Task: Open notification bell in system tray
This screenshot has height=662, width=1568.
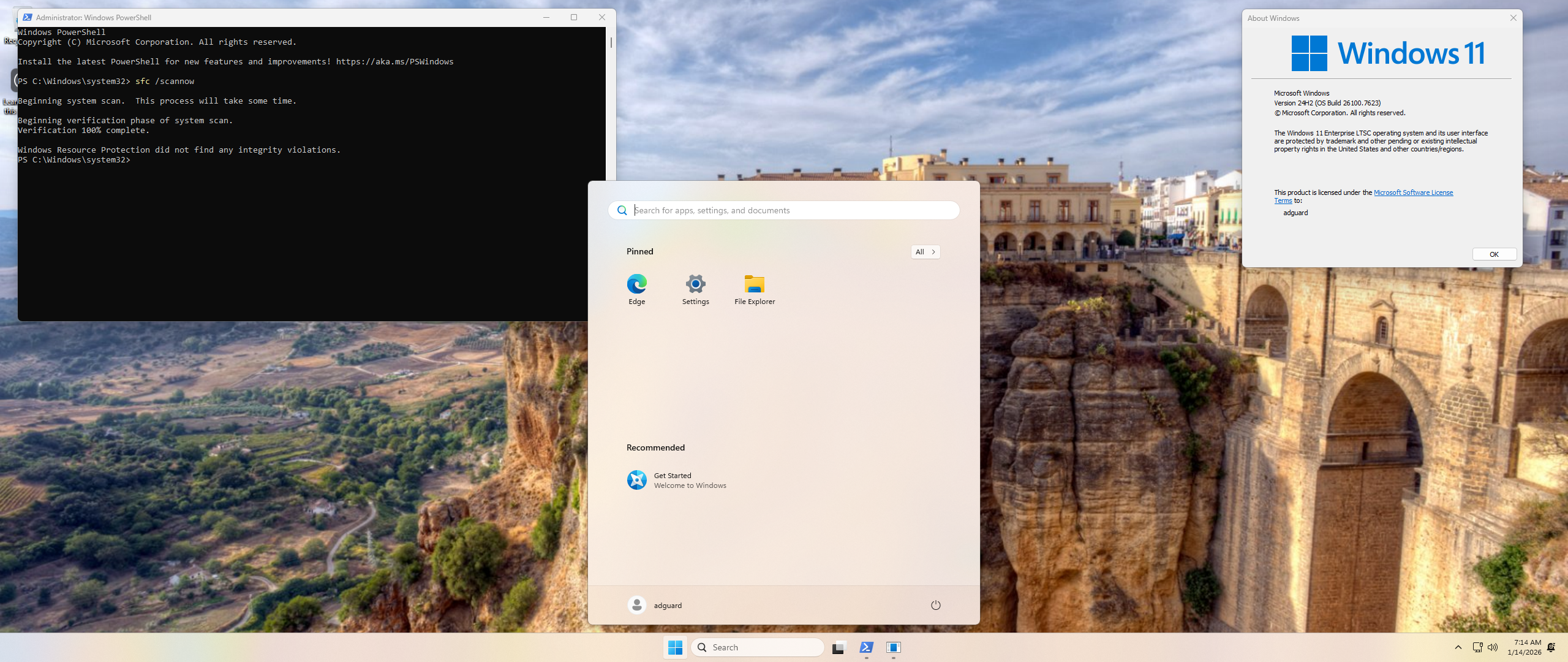Action: click(x=1551, y=647)
